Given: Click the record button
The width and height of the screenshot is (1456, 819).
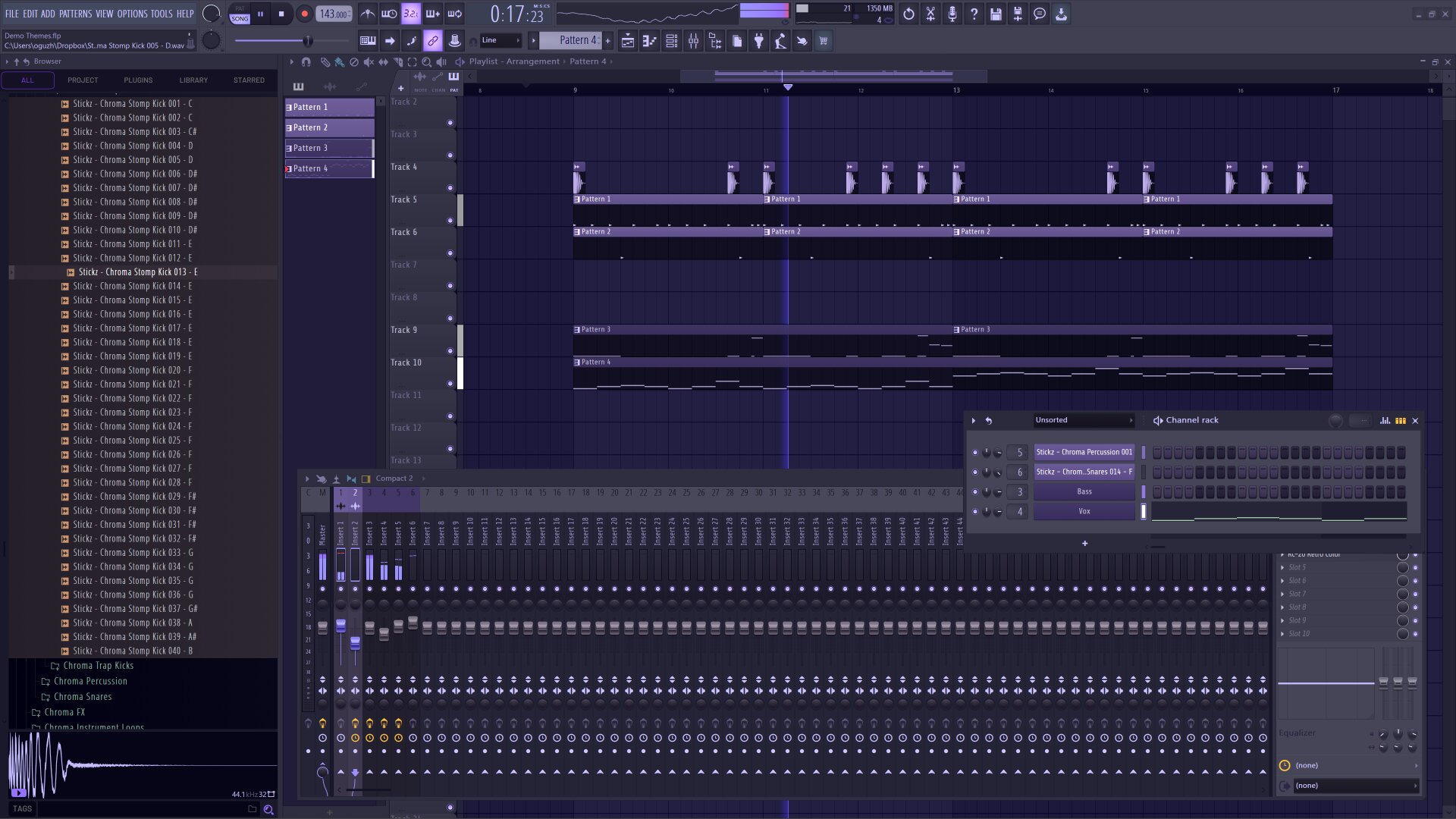Looking at the screenshot, I should (x=304, y=14).
